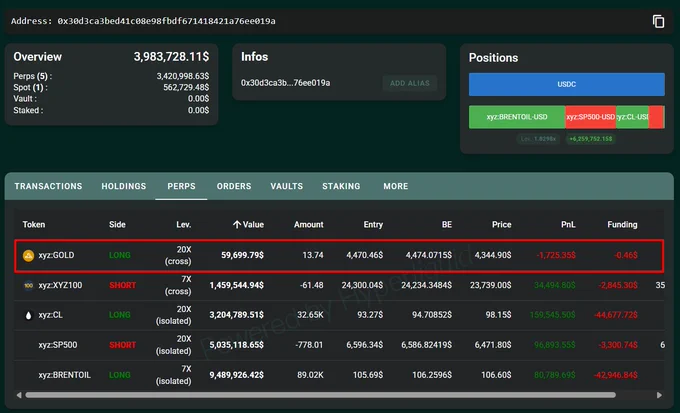This screenshot has width=680, height=413.
Task: Click the Spot (1) overview row label
Action: tap(30, 88)
